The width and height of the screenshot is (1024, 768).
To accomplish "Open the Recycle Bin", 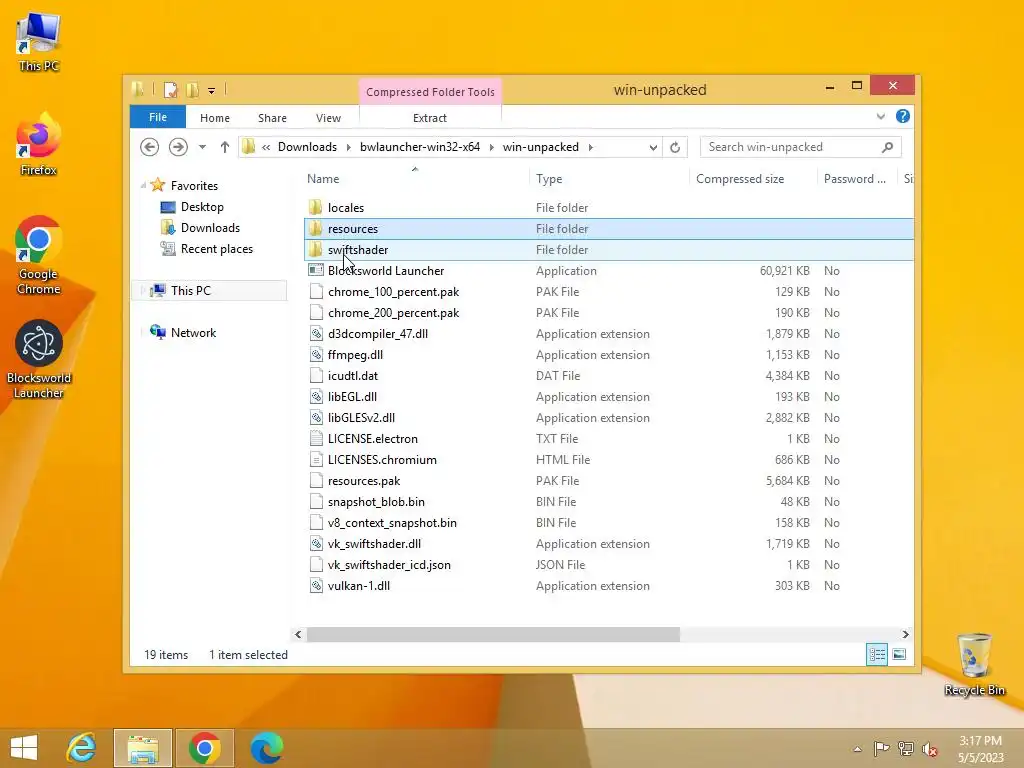I will 974,664.
